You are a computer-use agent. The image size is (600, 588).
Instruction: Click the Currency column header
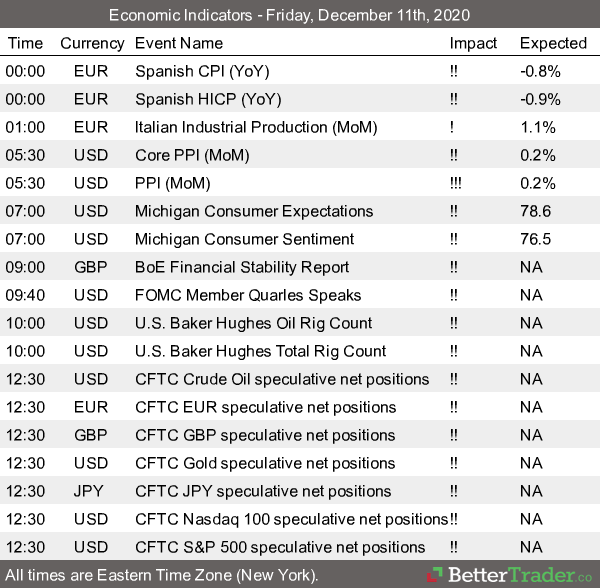pyautogui.click(x=92, y=43)
